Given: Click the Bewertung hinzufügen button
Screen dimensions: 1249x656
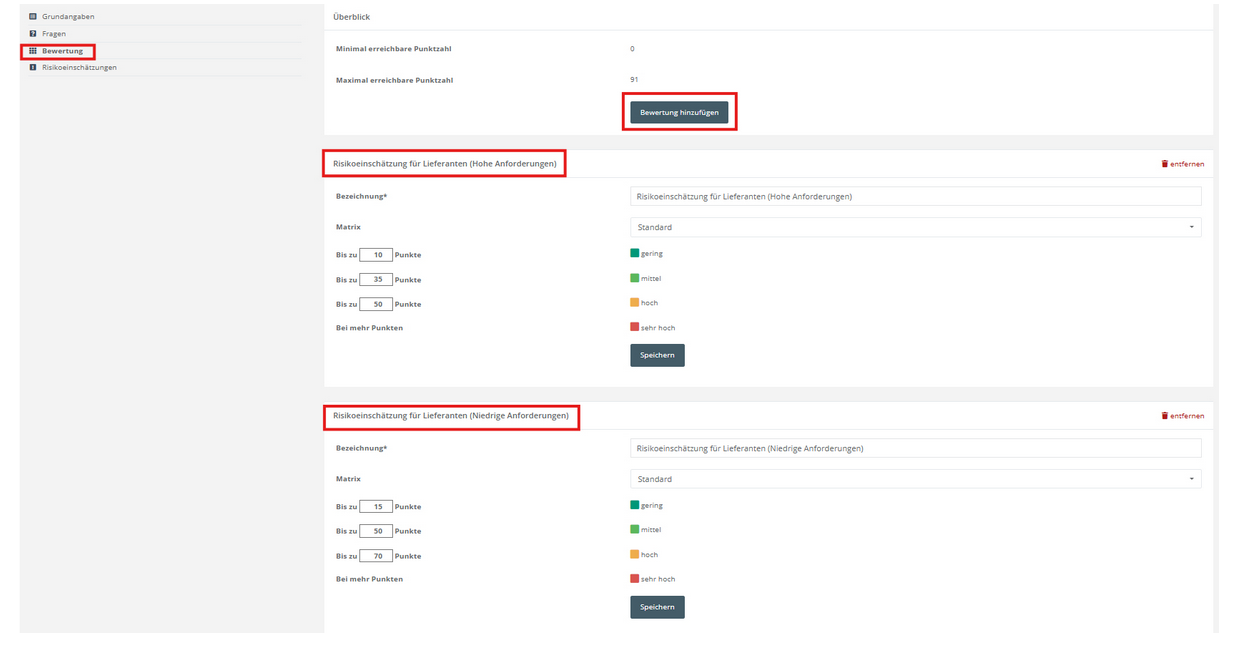Looking at the screenshot, I should click(679, 113).
